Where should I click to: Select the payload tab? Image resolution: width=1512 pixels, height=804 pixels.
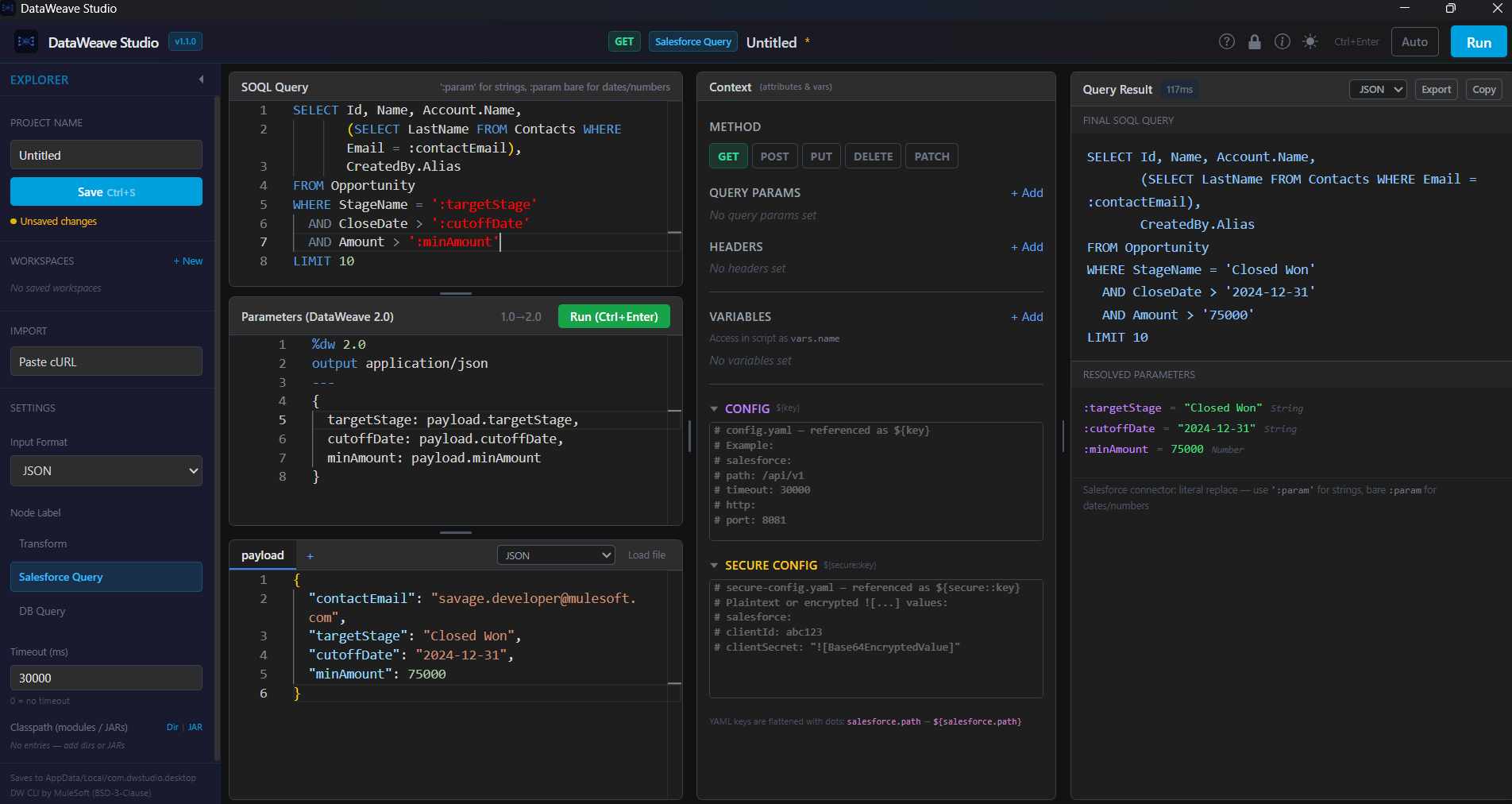[262, 555]
